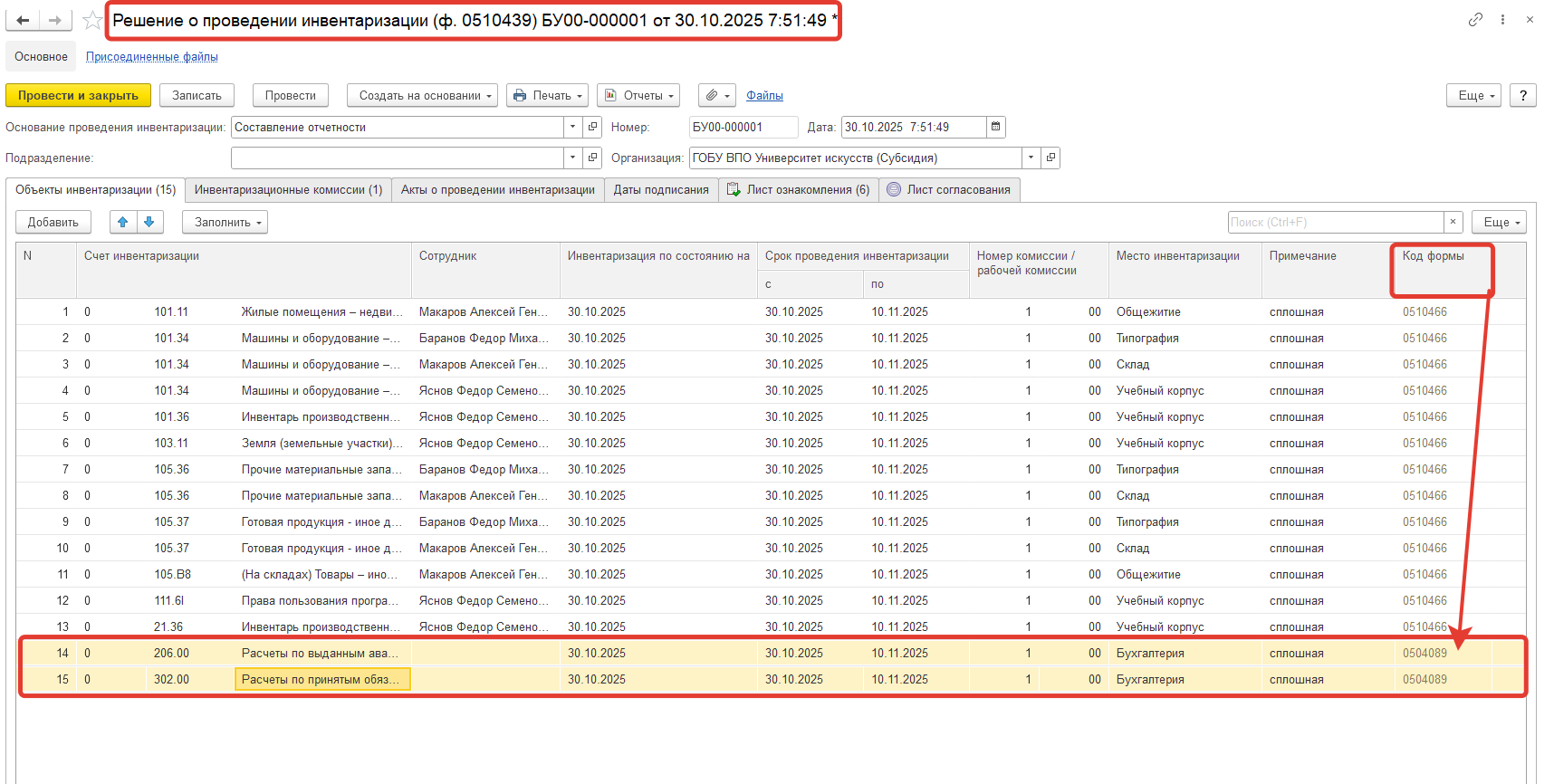Open the calendar picker for date field
Screen dimensions: 1554x784
pyautogui.click(x=995, y=127)
